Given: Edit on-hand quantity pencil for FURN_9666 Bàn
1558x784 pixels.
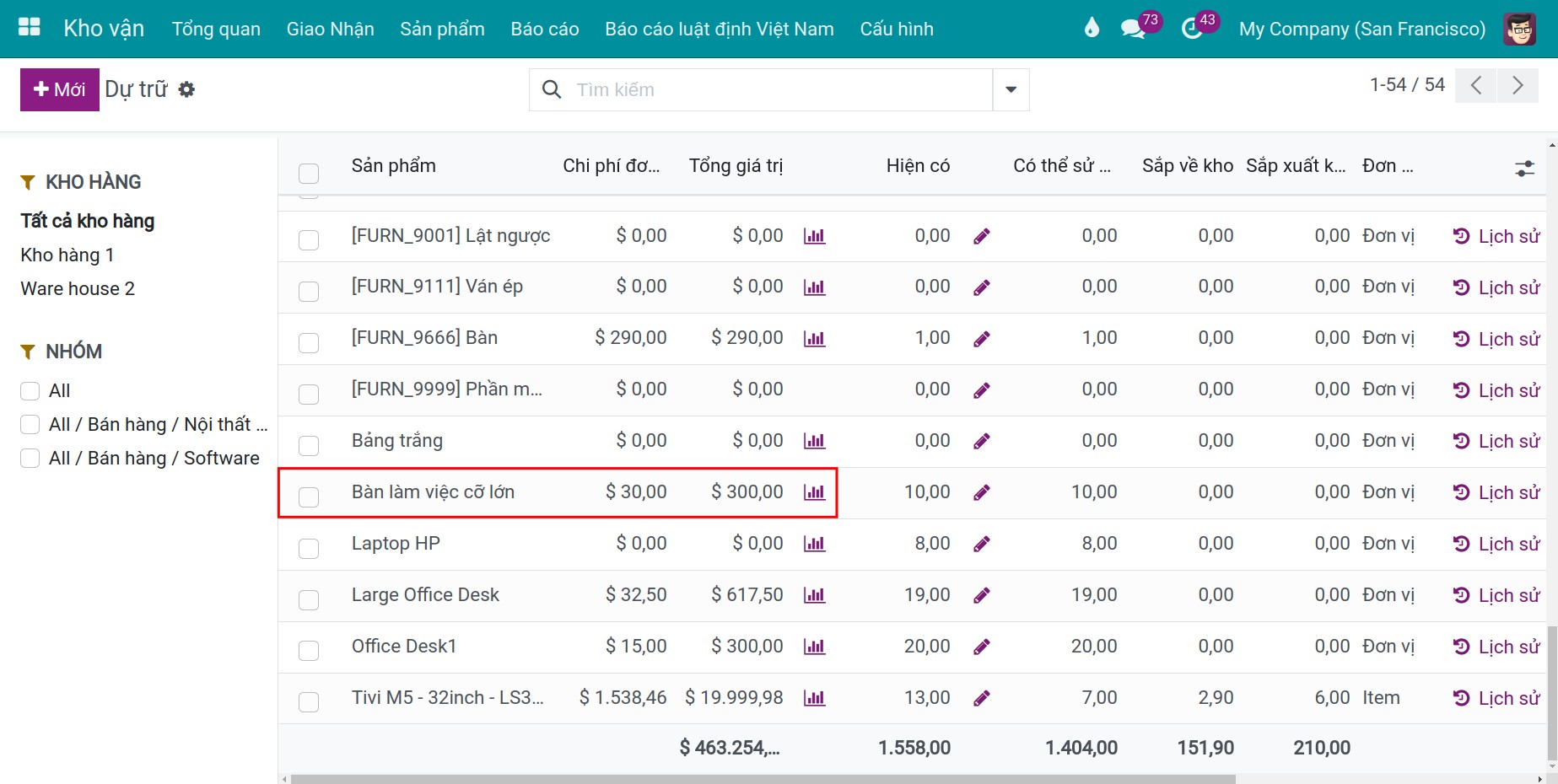Looking at the screenshot, I should click(x=981, y=339).
